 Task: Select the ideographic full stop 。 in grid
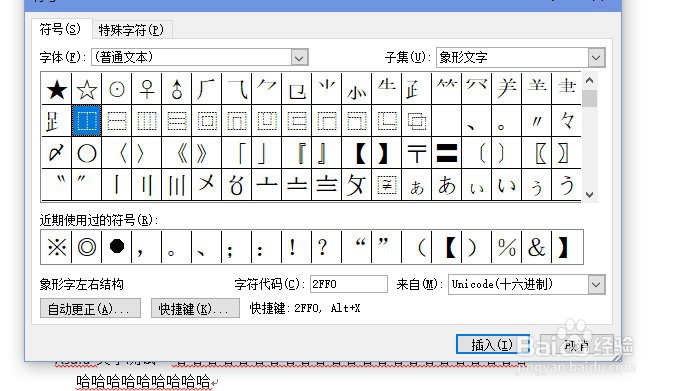[x=507, y=121]
